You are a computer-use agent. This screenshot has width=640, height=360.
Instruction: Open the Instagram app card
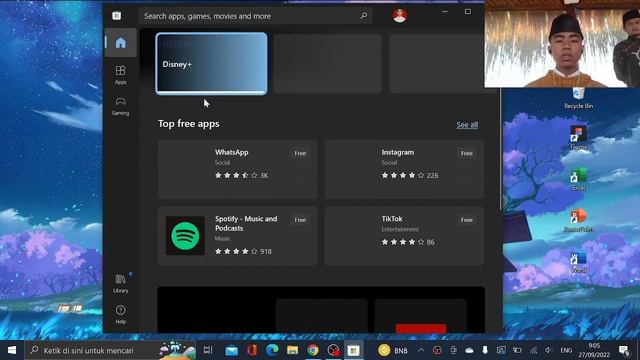tap(404, 169)
